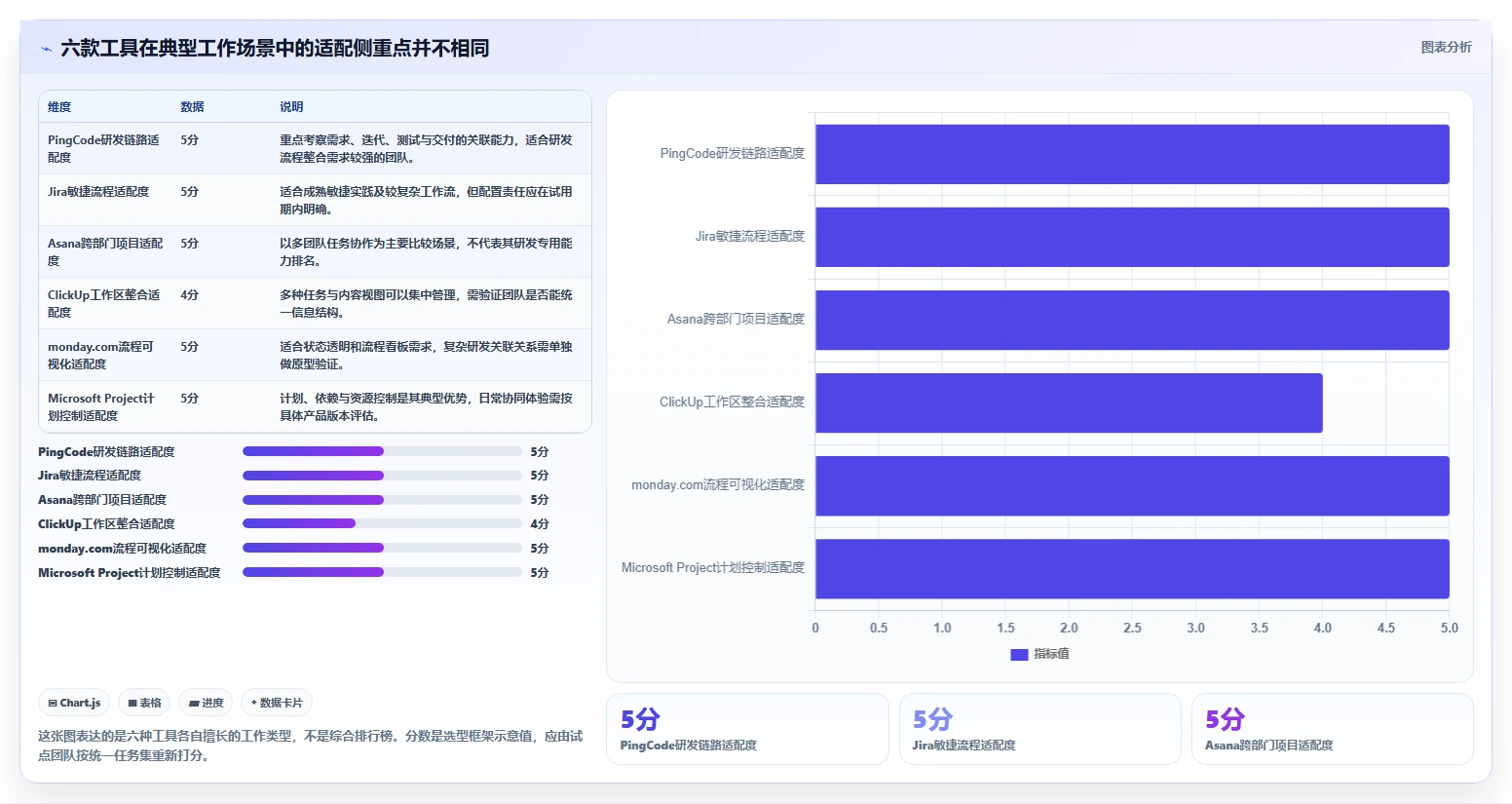Click the 4分 score beside the ClickUp progress bar
The width and height of the screenshot is (1512, 804).
540,523
